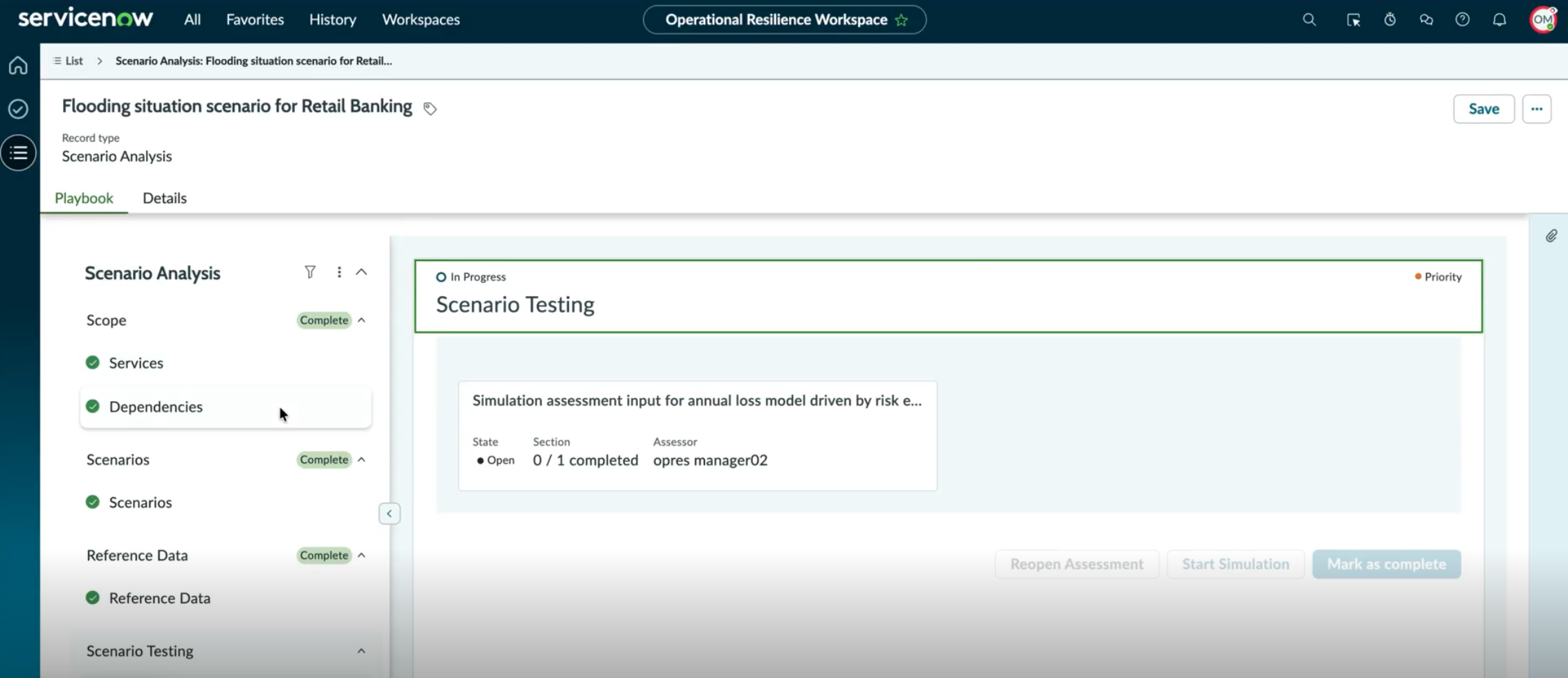Filter the Scenario Analysis playbook
This screenshot has height=678, width=1568.
[x=310, y=272]
